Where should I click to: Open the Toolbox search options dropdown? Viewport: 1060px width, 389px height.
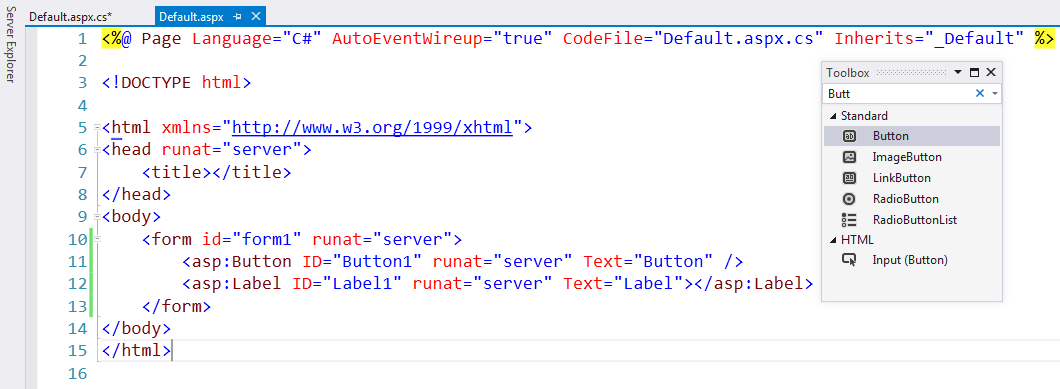pos(994,94)
